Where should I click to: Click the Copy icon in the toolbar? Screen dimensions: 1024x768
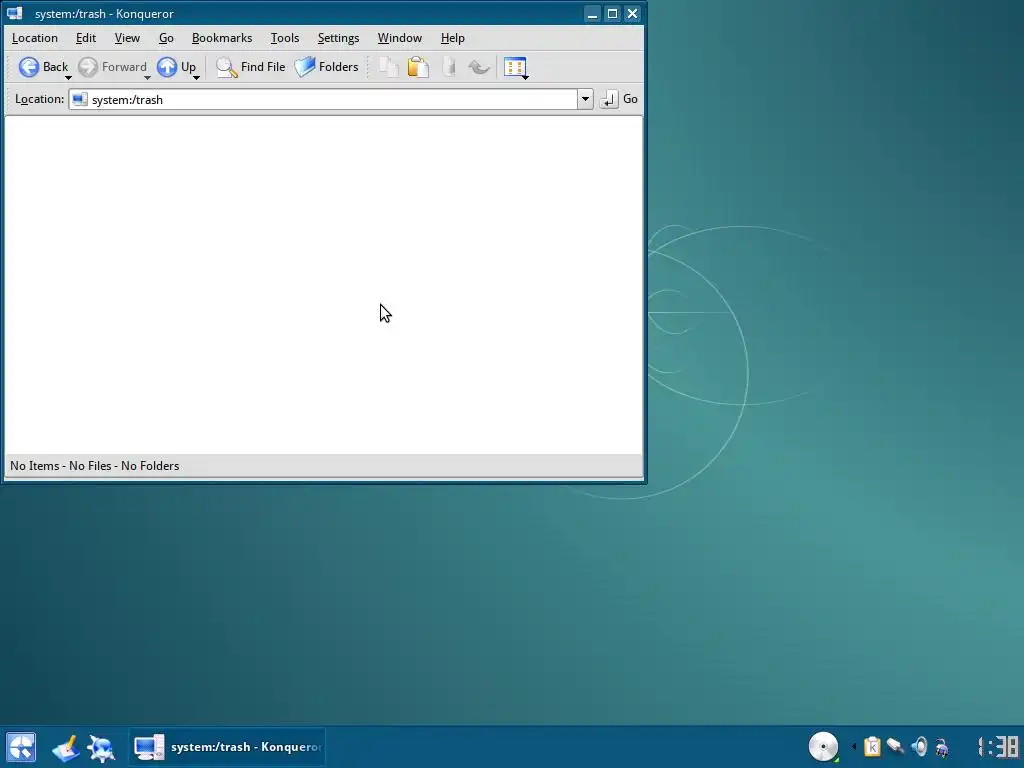point(389,67)
